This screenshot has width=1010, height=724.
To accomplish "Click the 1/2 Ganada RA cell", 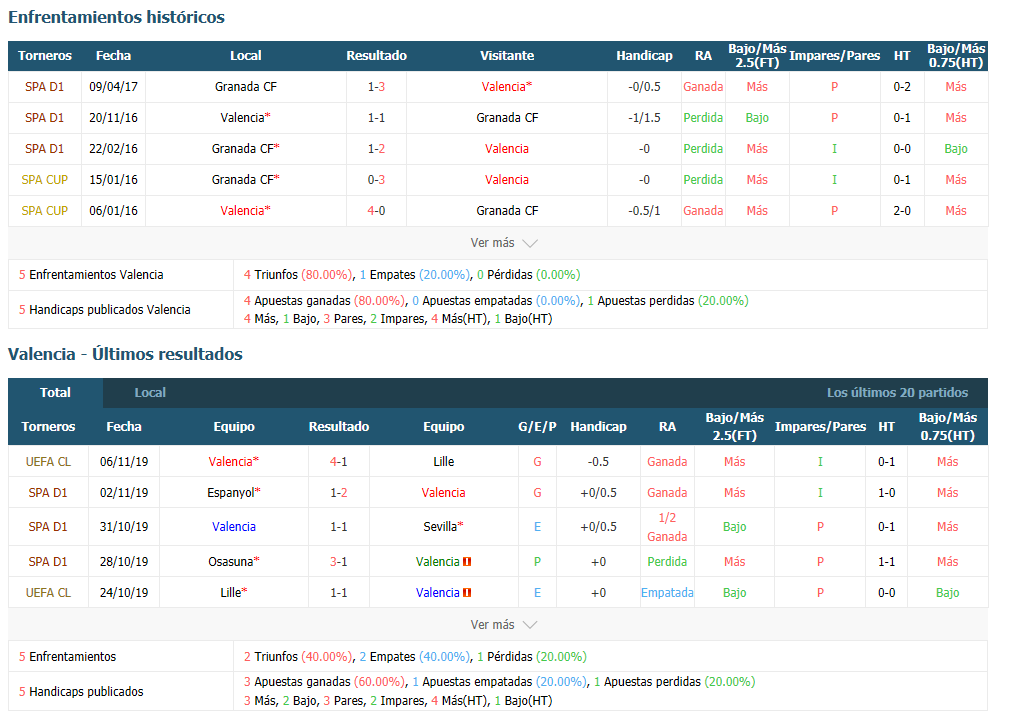I will tap(667, 527).
